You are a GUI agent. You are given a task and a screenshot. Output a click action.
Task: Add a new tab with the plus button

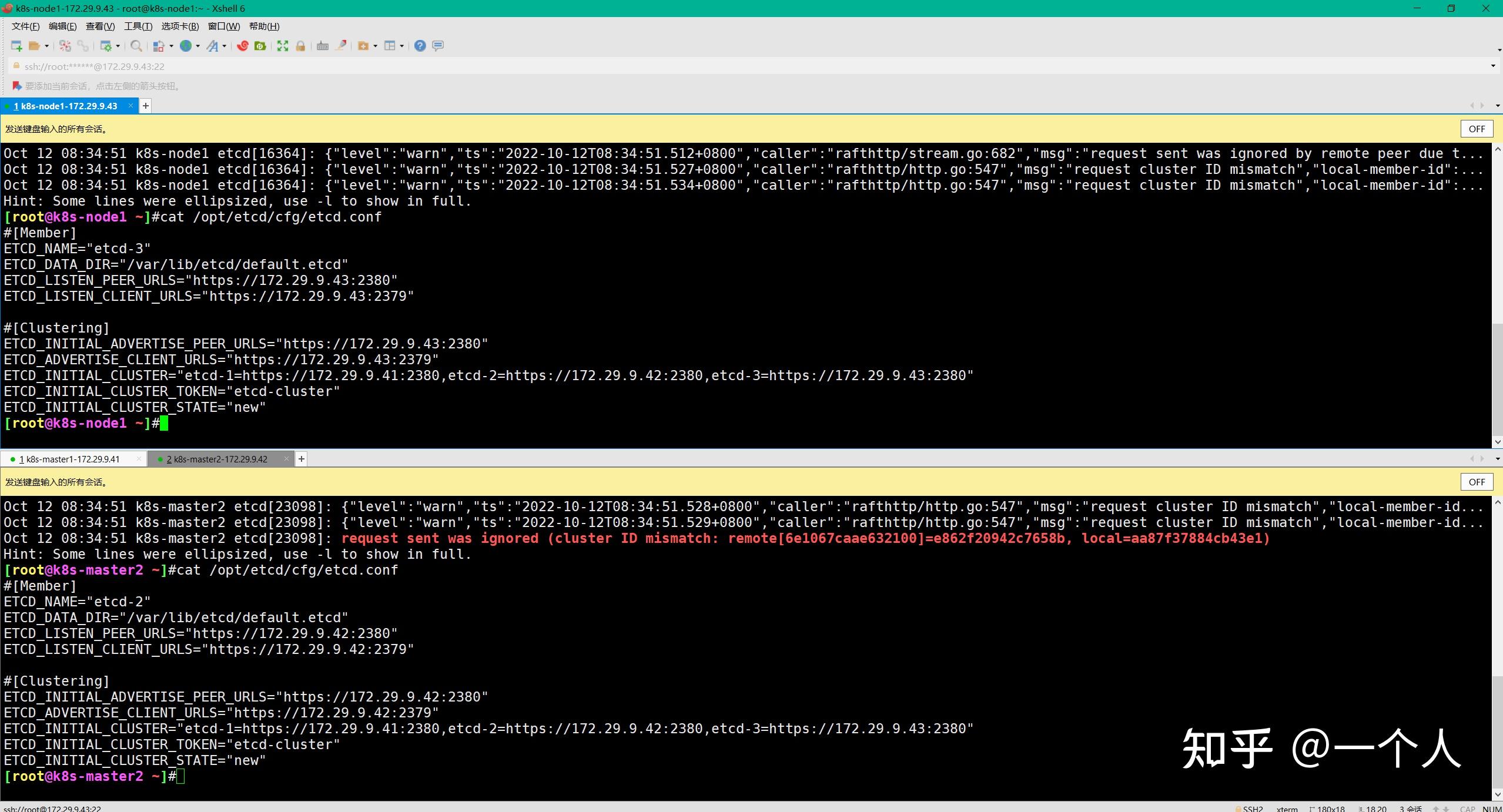[x=145, y=106]
